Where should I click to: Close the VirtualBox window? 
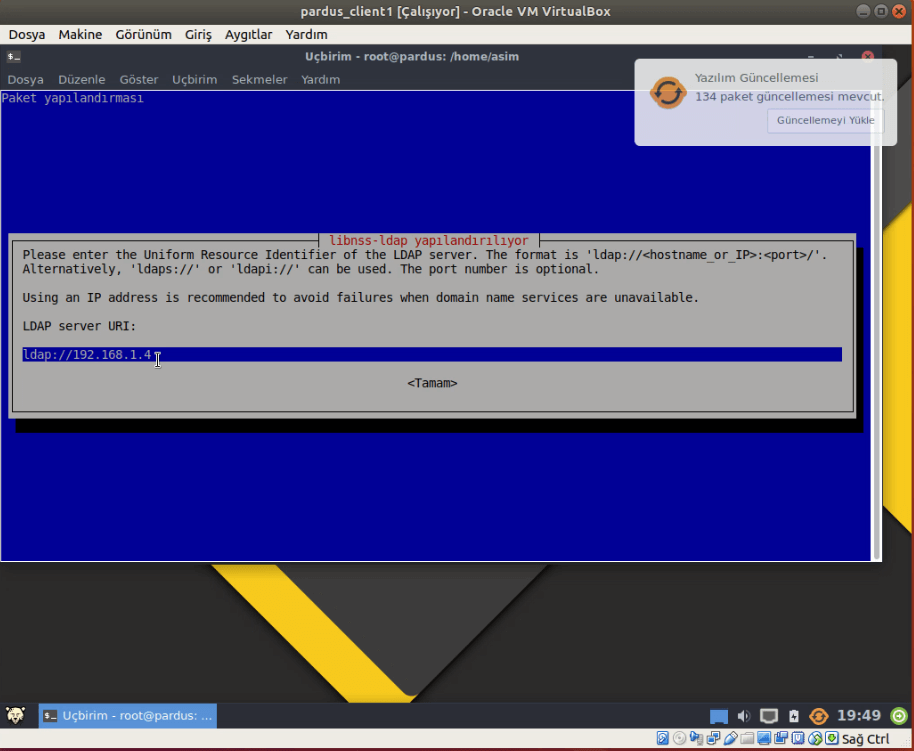899,11
